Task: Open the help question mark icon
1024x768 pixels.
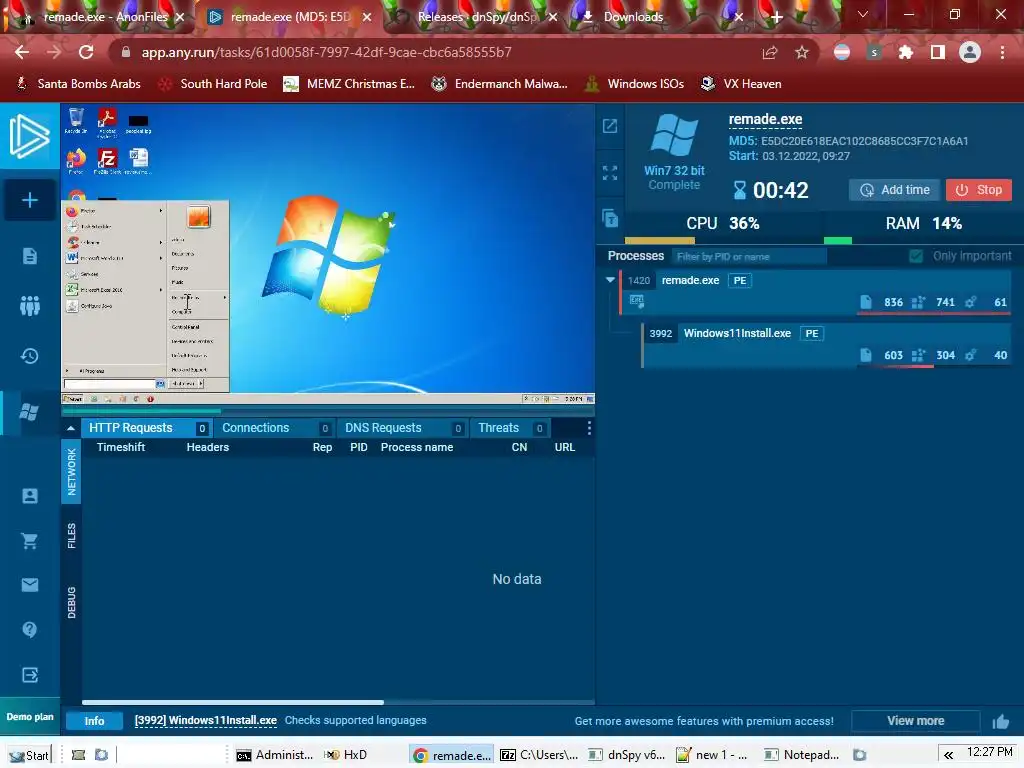Action: point(29,629)
